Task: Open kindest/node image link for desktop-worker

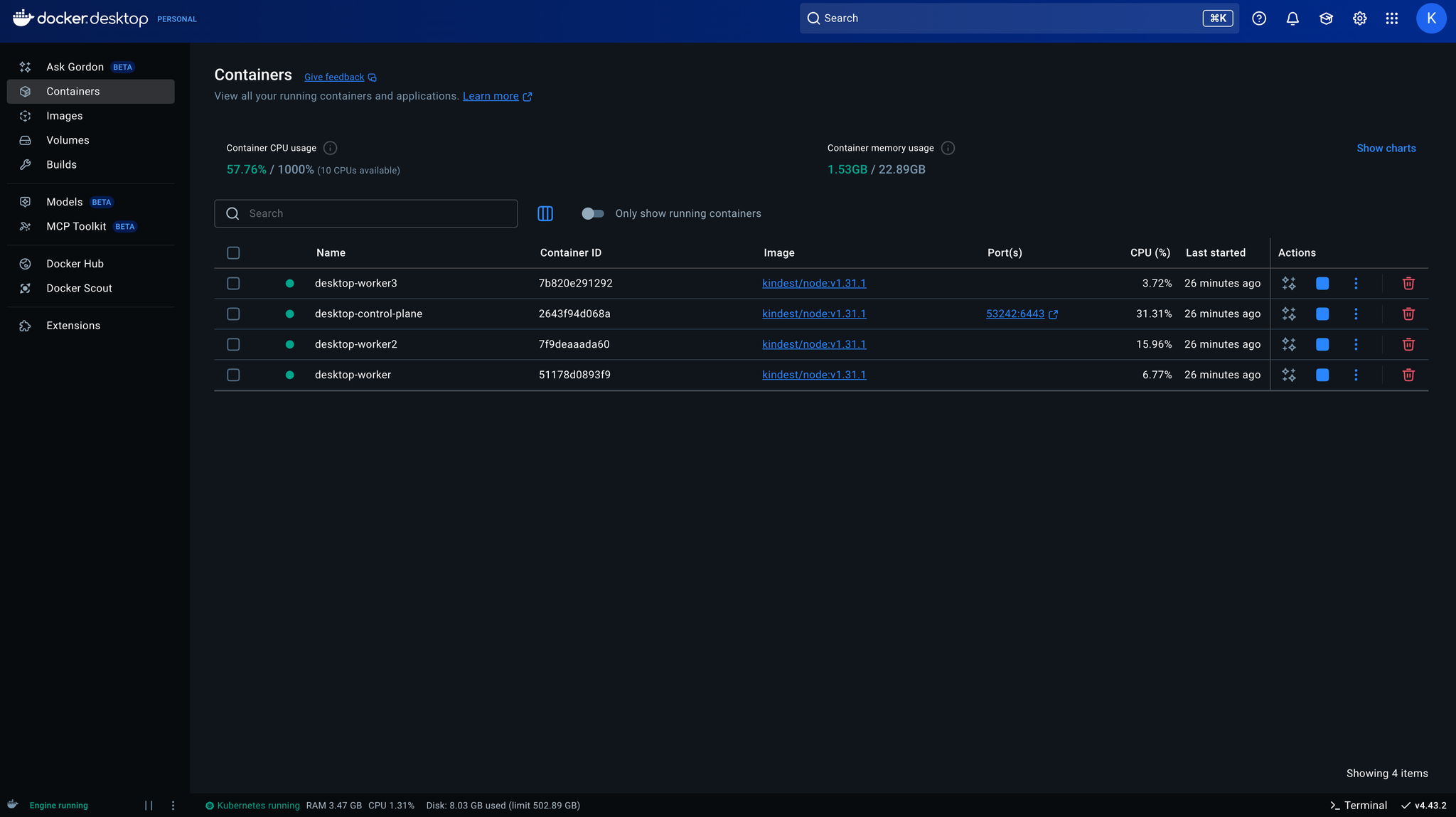Action: pos(814,375)
